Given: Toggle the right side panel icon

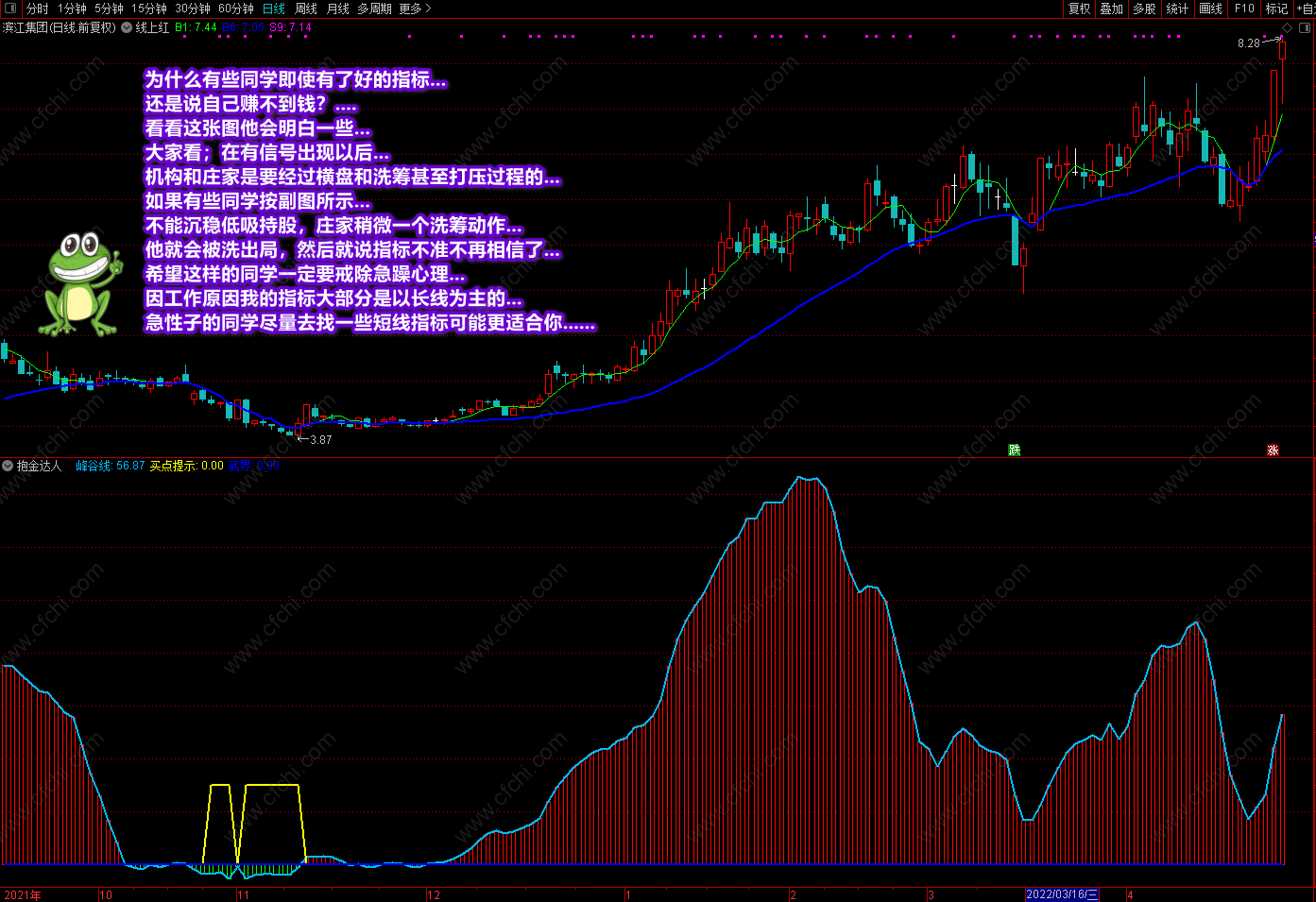Looking at the screenshot, I should click(x=1306, y=28).
